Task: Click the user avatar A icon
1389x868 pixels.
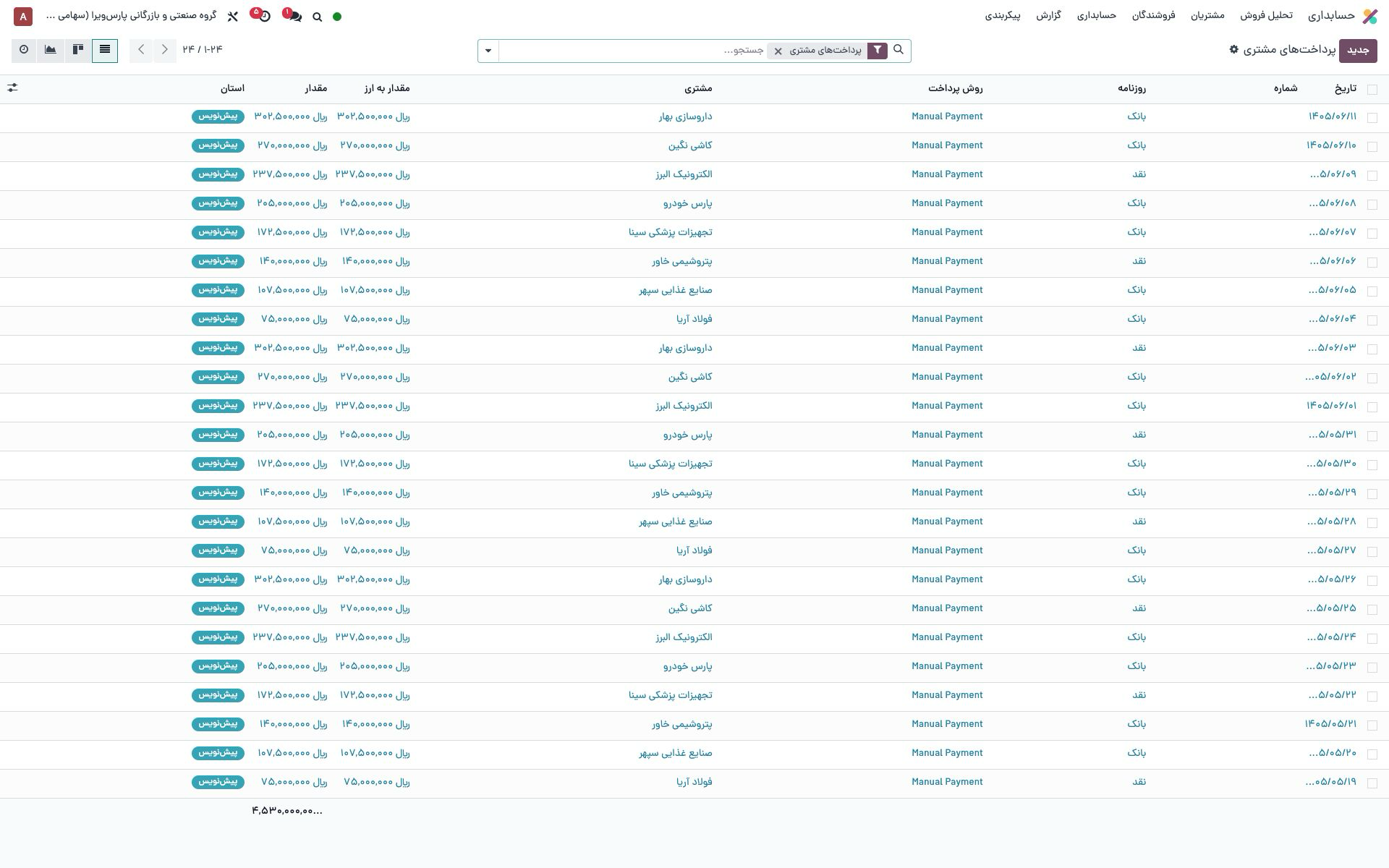Action: click(x=23, y=16)
